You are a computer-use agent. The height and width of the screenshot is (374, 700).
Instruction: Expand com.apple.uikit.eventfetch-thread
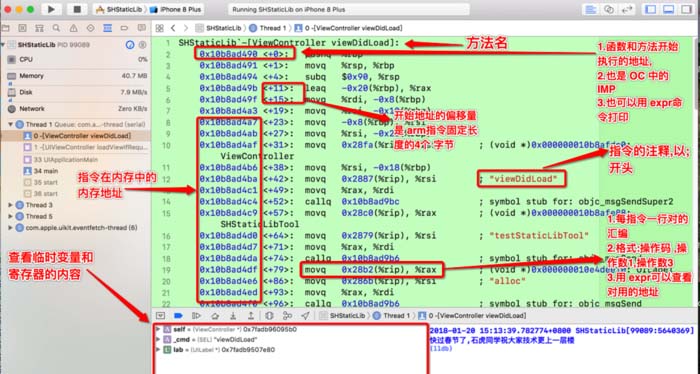(x=11, y=228)
